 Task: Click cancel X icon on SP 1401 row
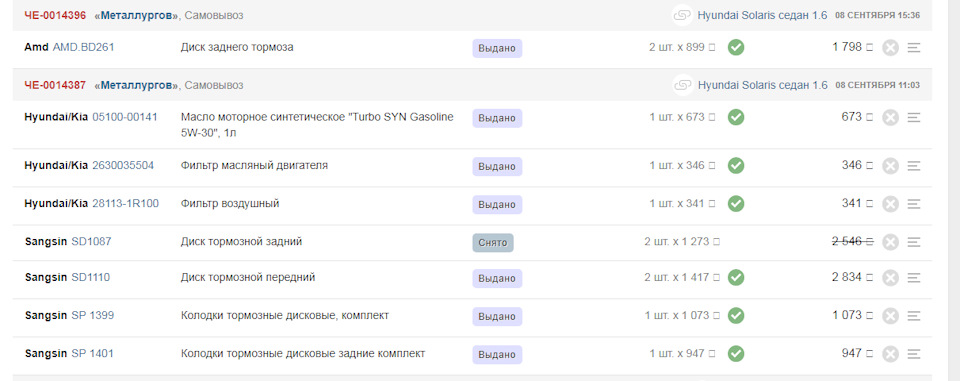pyautogui.click(x=890, y=354)
